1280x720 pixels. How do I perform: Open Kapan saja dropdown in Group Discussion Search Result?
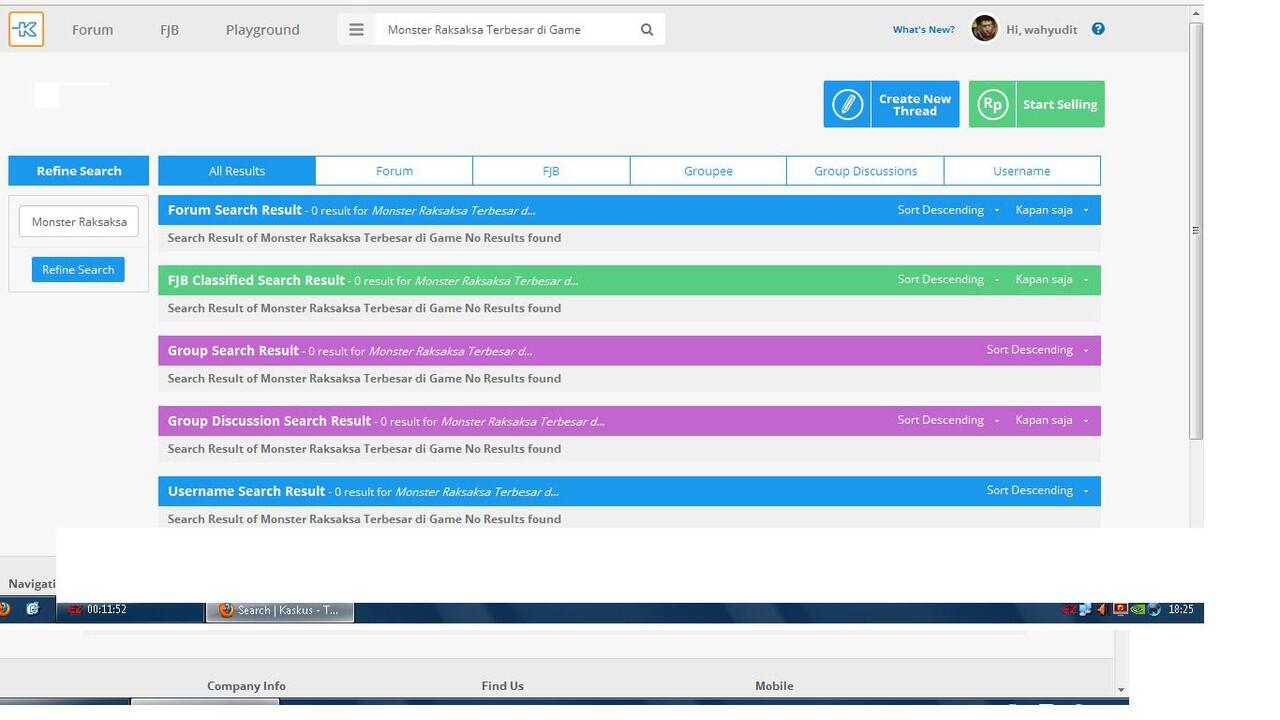tap(1052, 420)
